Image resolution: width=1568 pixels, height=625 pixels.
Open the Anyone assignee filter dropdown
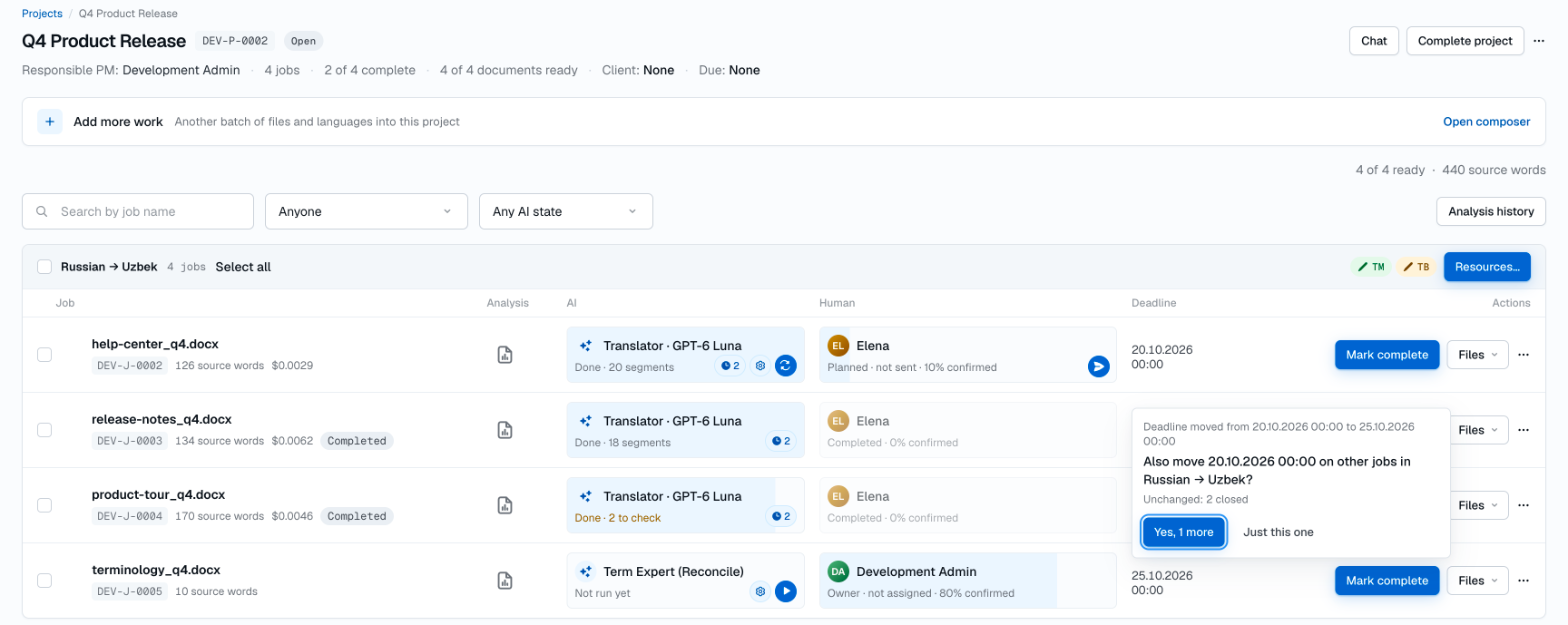[x=366, y=211]
